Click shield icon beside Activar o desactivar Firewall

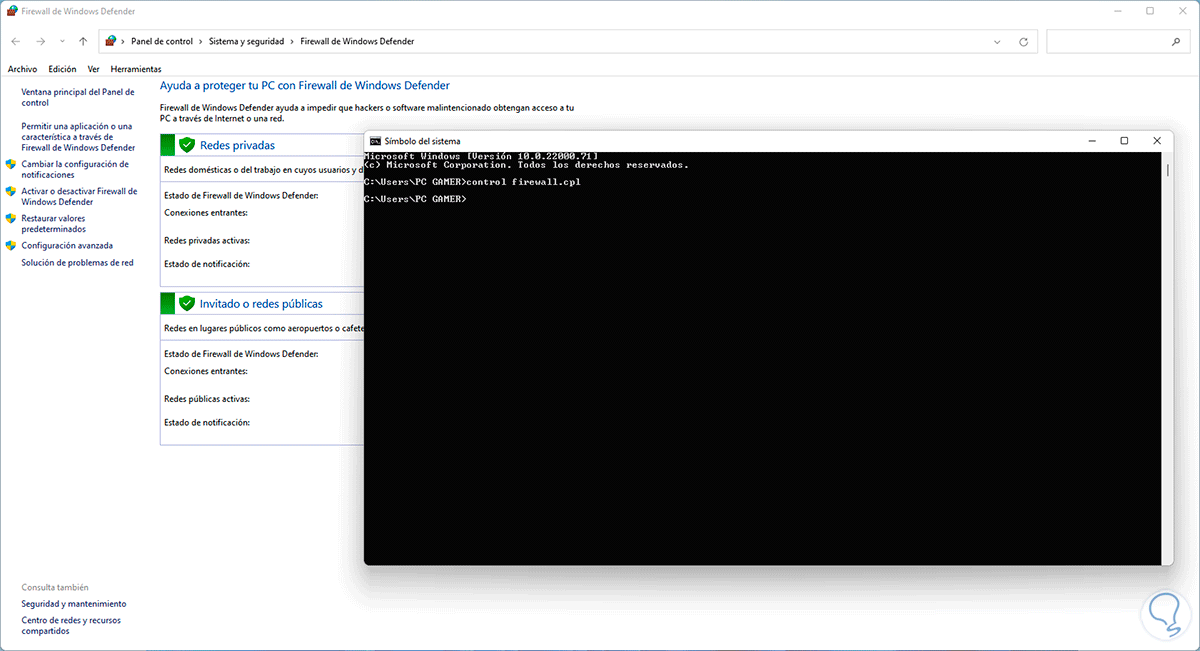pos(11,191)
